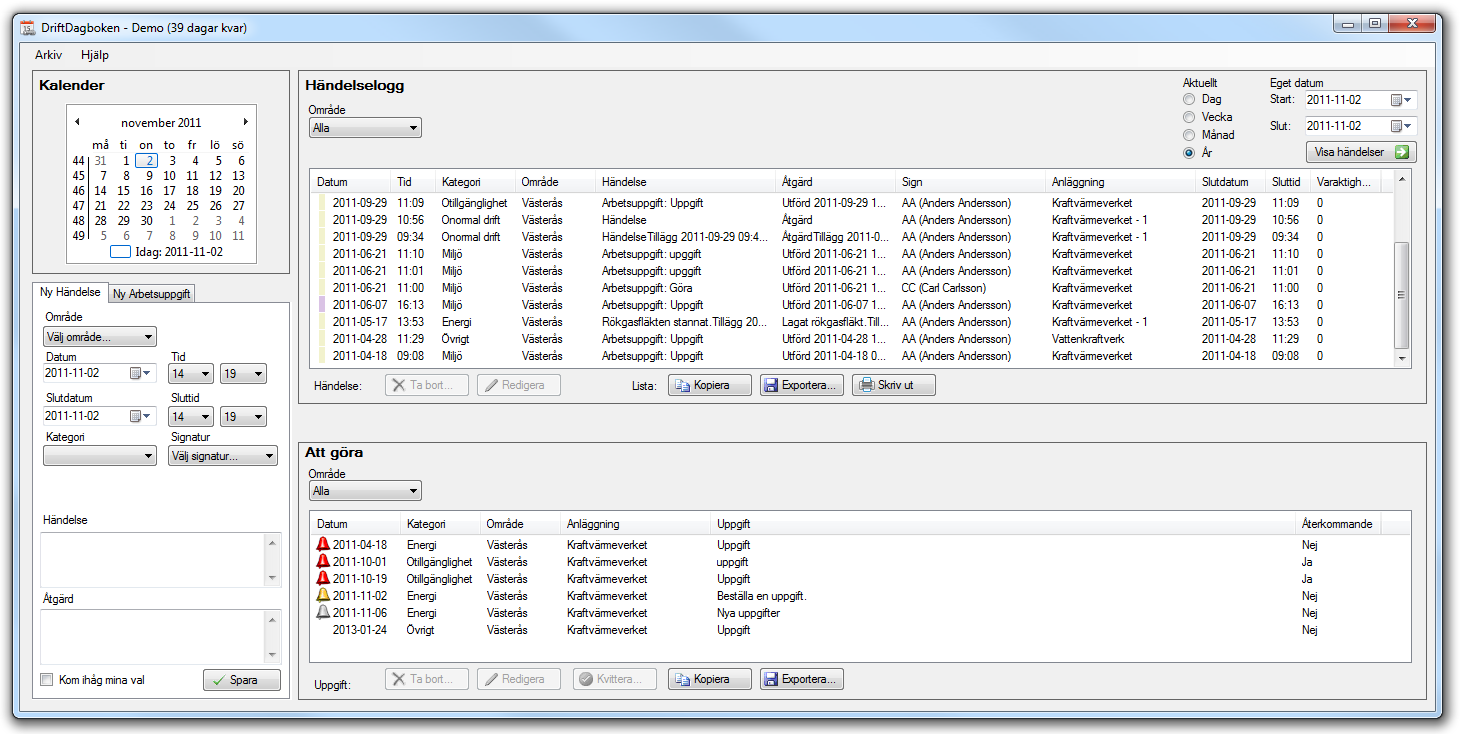The height and width of the screenshot is (734, 1464).
Task: Open calendar picker for Datum field
Action: tap(141, 373)
